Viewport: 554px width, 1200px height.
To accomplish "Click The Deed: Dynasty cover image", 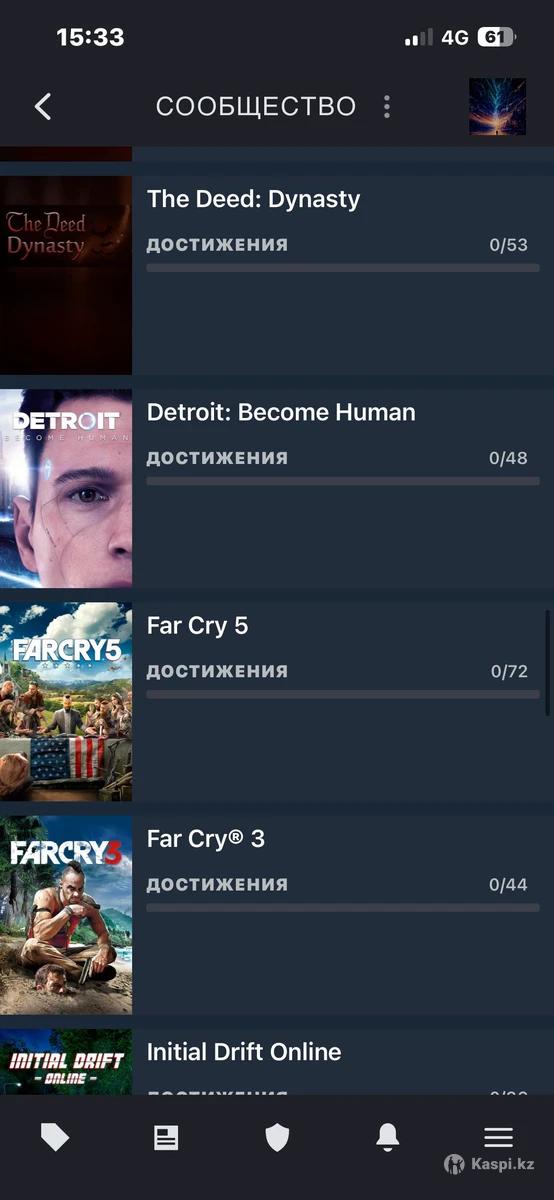I will point(66,275).
